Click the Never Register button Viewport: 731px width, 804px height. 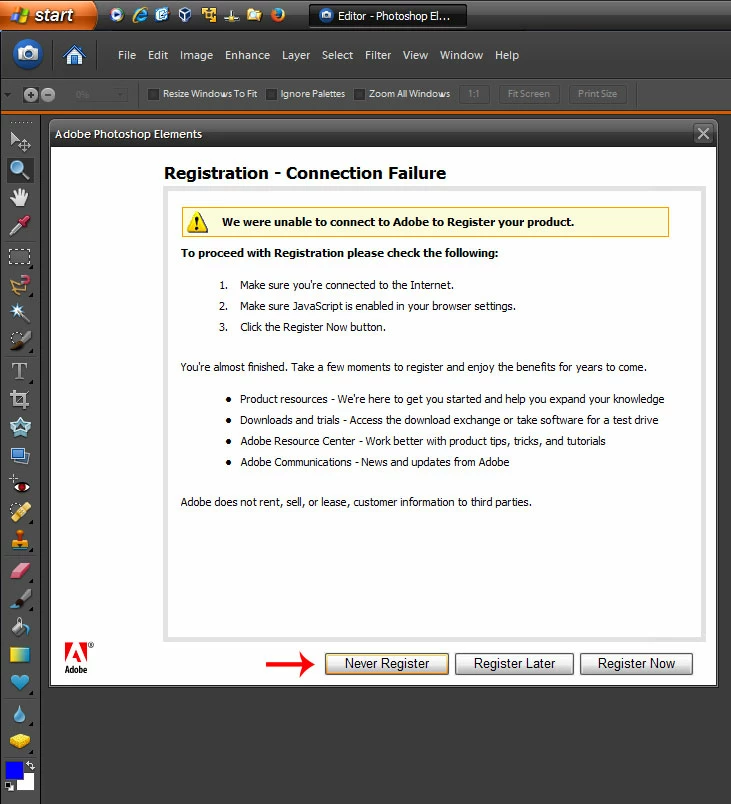(x=387, y=664)
